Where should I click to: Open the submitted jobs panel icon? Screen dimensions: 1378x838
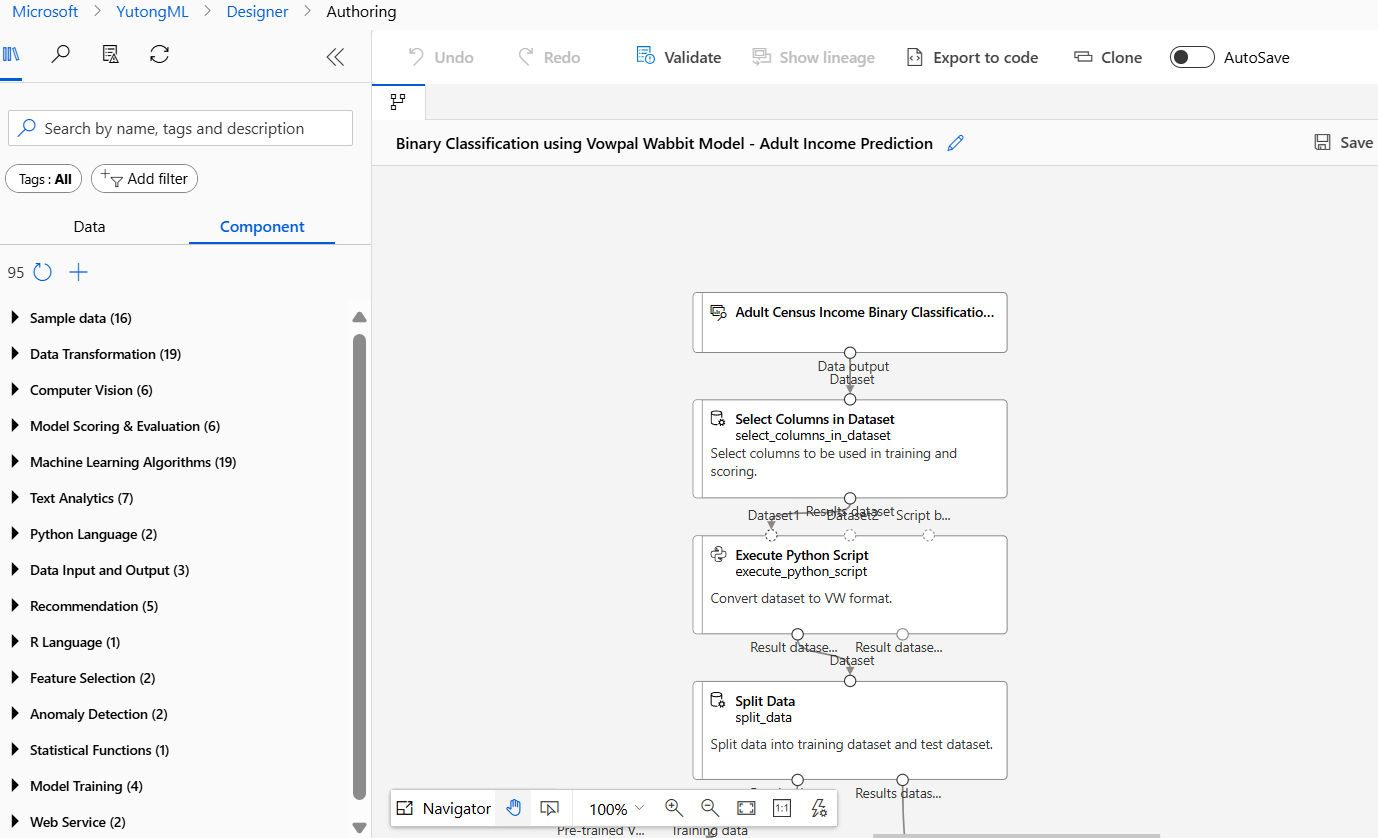point(111,55)
